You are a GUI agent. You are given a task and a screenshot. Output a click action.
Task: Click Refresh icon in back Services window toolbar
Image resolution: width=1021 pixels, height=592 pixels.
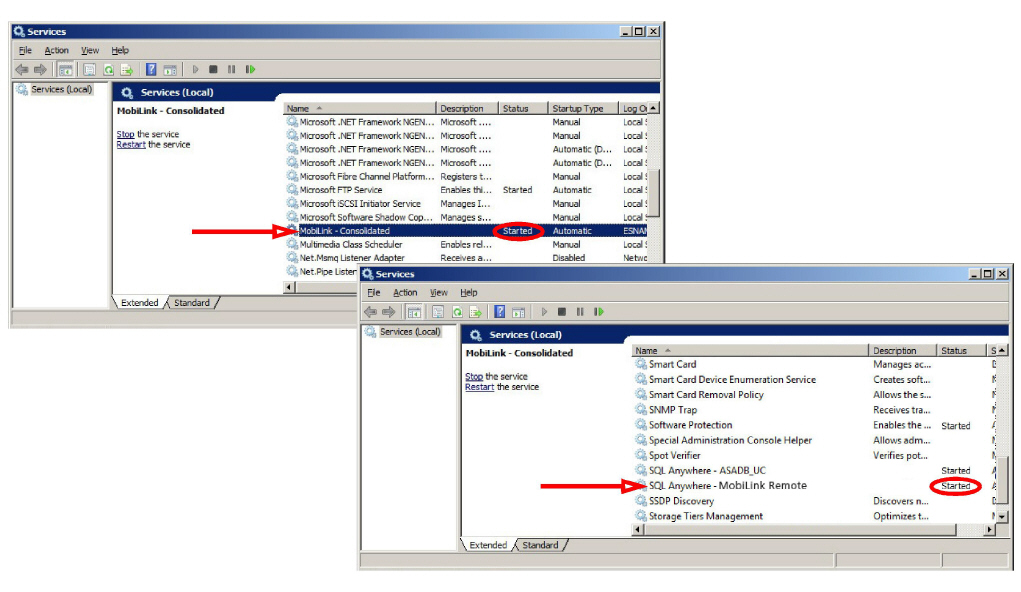click(x=109, y=69)
